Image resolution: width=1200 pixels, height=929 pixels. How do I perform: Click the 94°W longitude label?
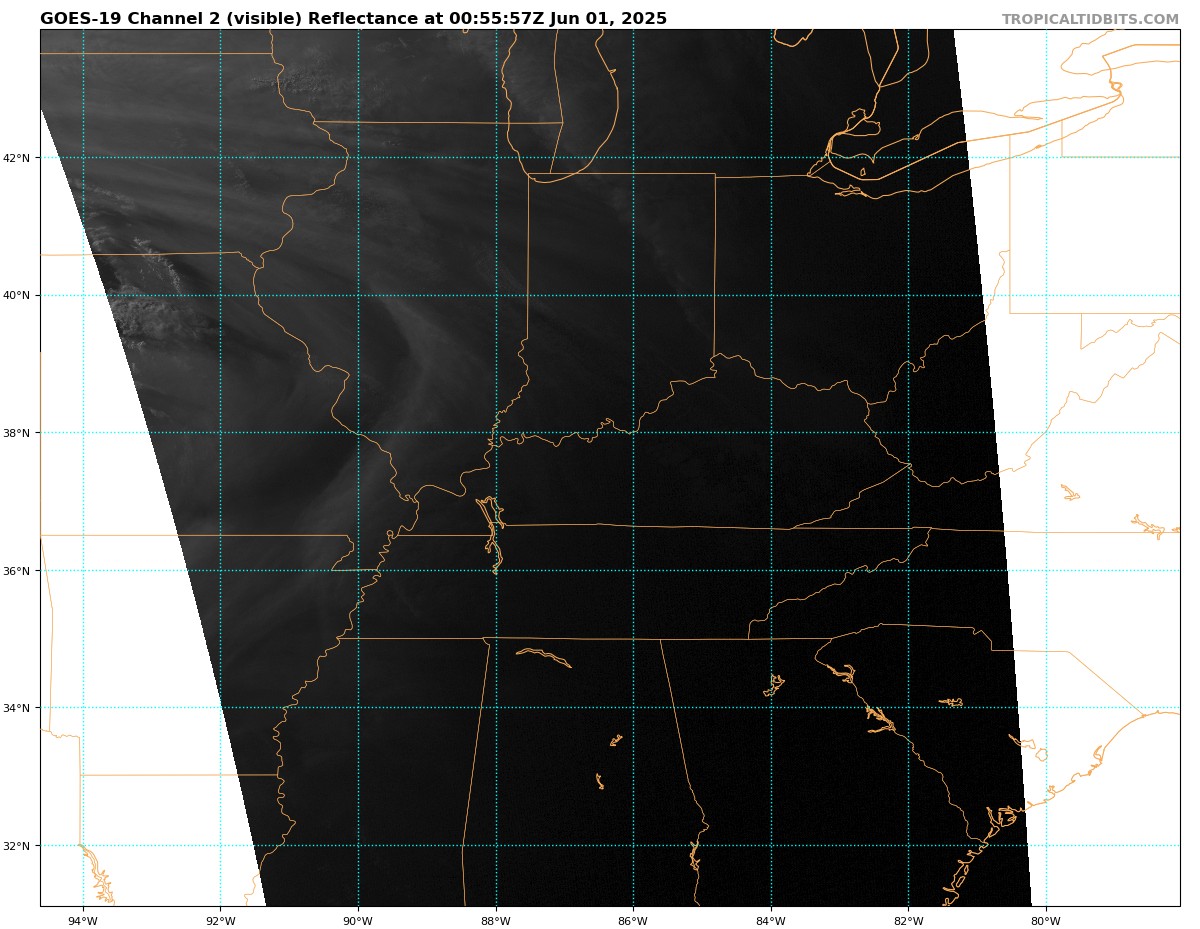pyautogui.click(x=83, y=920)
